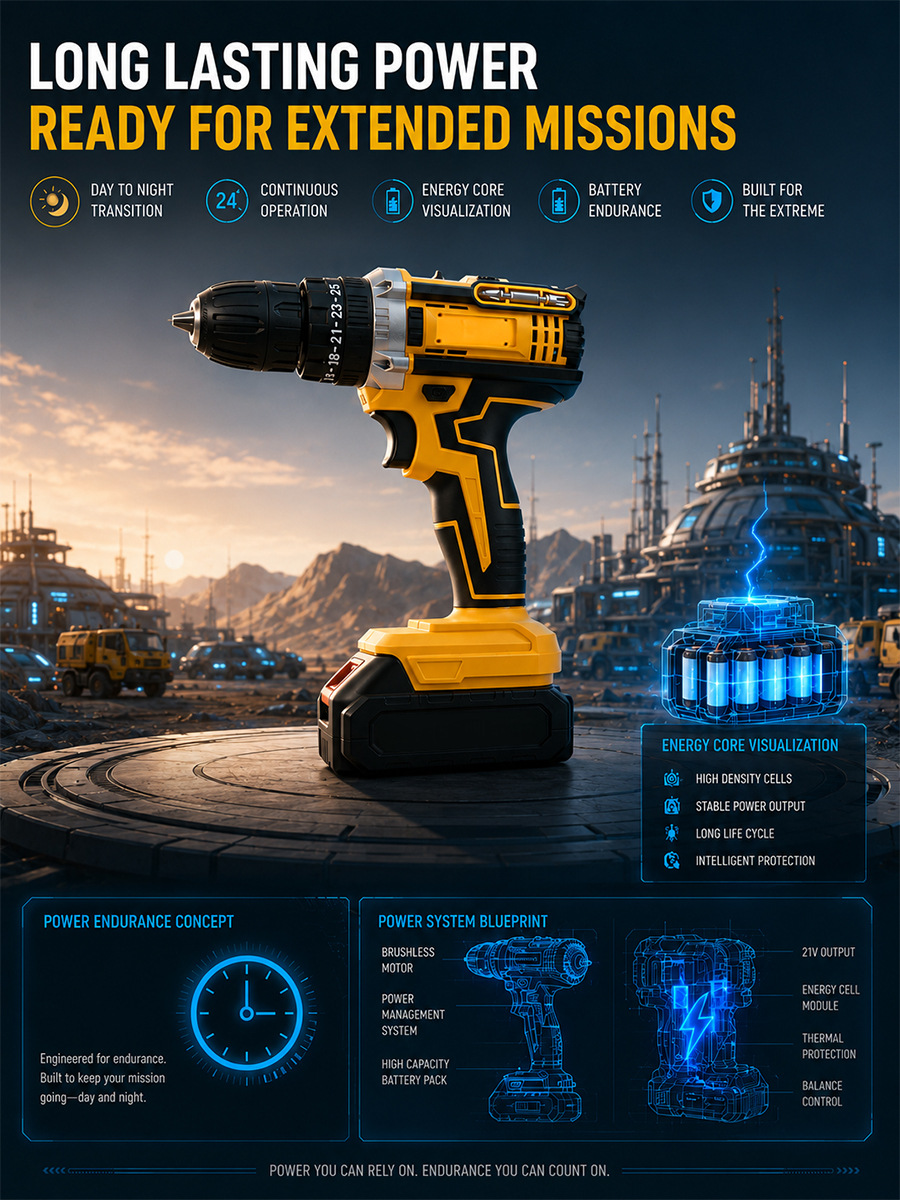The height and width of the screenshot is (1200, 900).
Task: Click 'POWER ENDURANCE CONCEPT' heading
Action: (139, 921)
